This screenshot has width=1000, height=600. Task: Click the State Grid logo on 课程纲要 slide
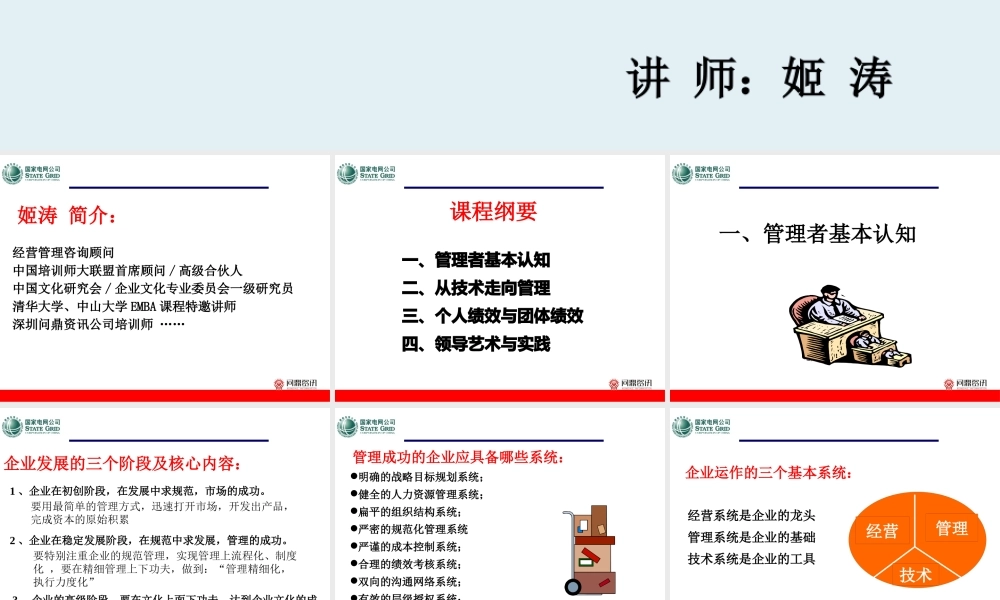pyautogui.click(x=366, y=173)
